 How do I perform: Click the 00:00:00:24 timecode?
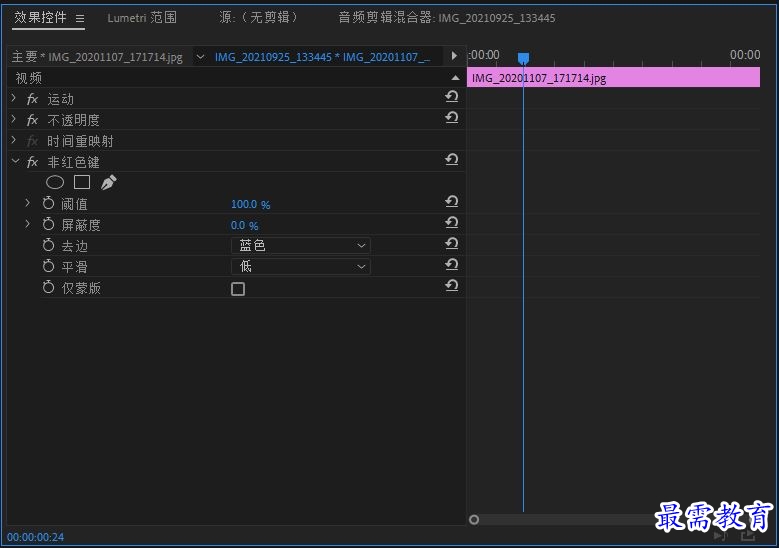(x=36, y=537)
